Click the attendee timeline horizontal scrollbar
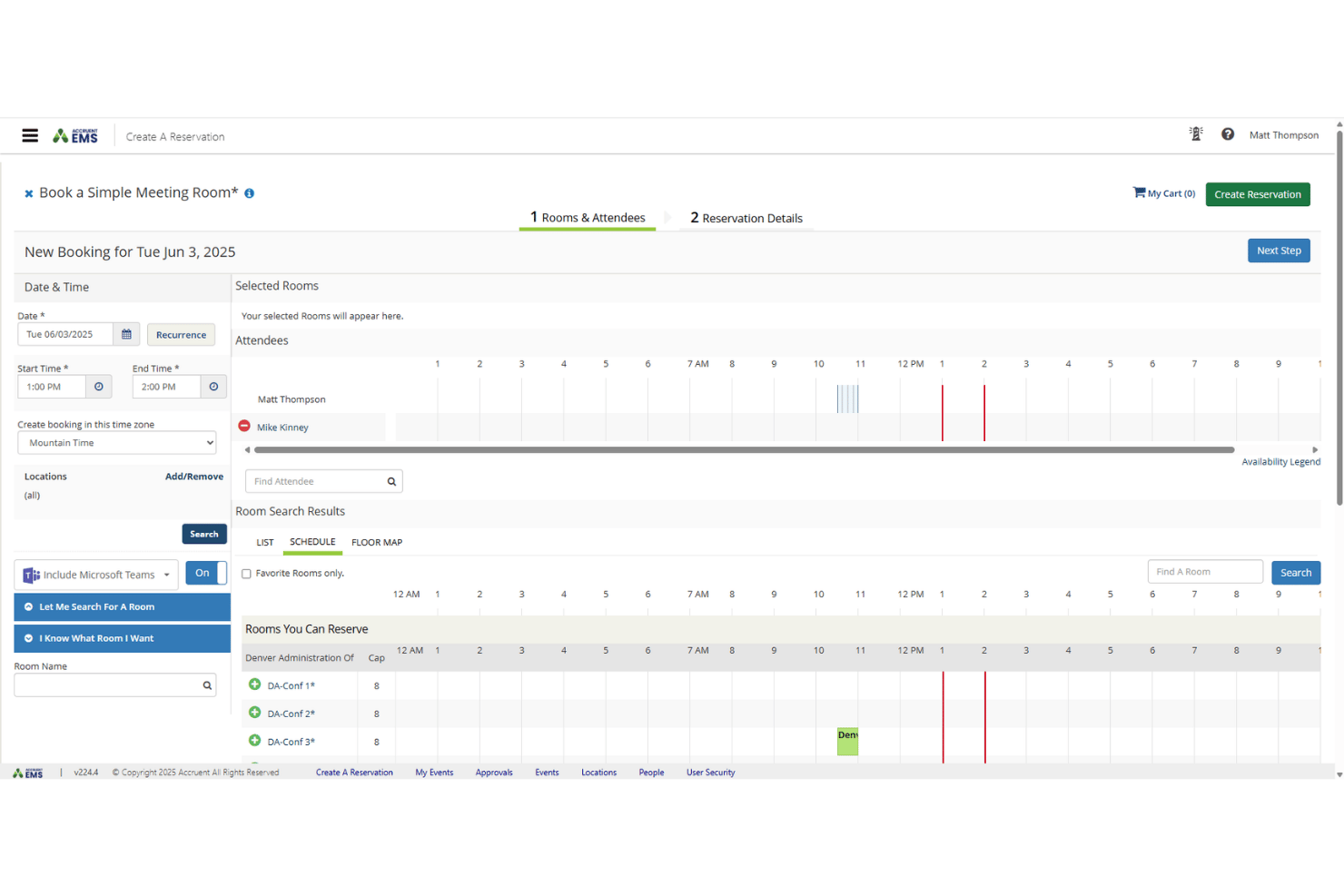1344x896 pixels. [x=744, y=449]
